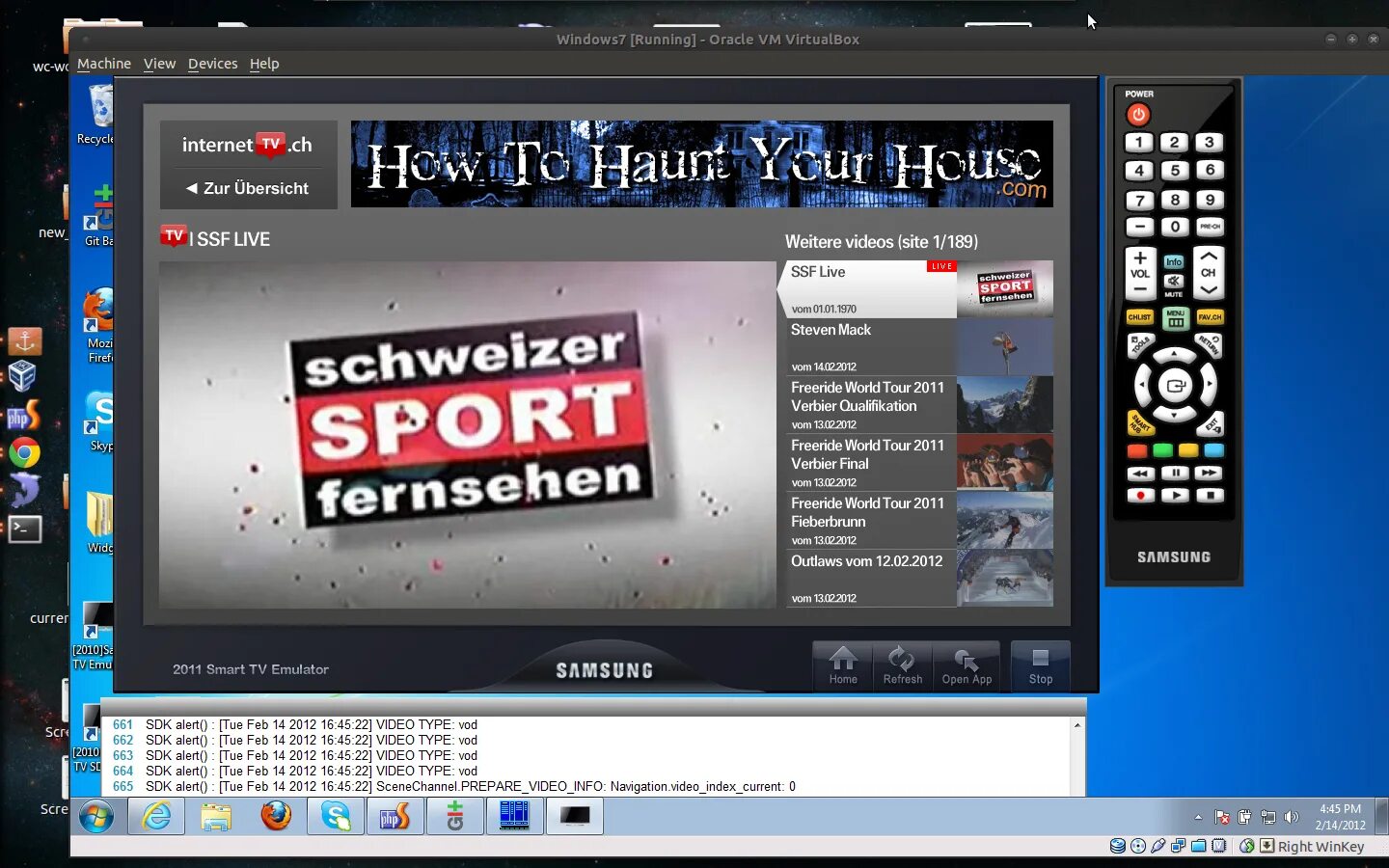The height and width of the screenshot is (868, 1389).
Task: Click channel down chevron on the remote
Action: [1209, 288]
